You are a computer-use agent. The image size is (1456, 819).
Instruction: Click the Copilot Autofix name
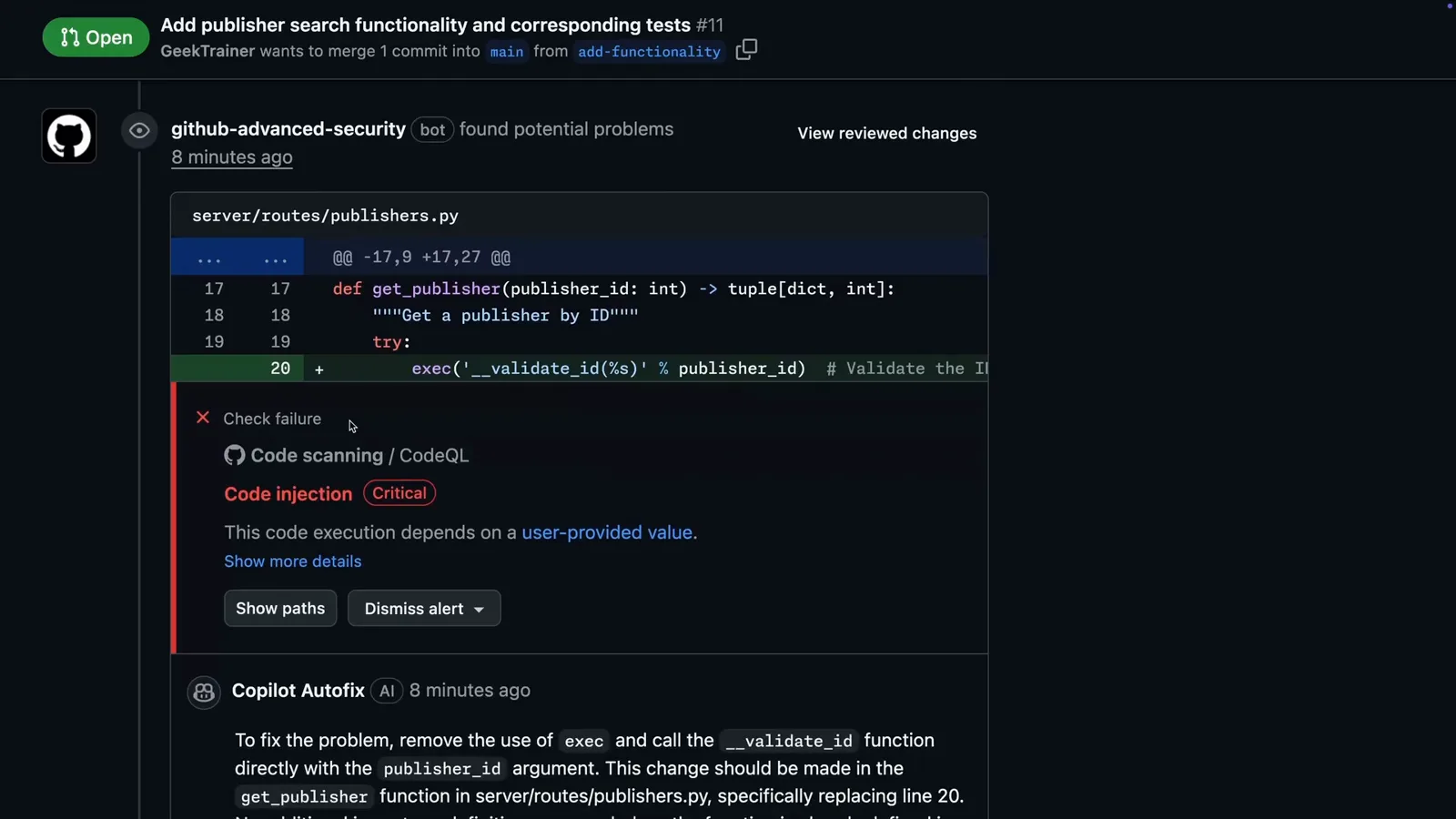pos(298,691)
